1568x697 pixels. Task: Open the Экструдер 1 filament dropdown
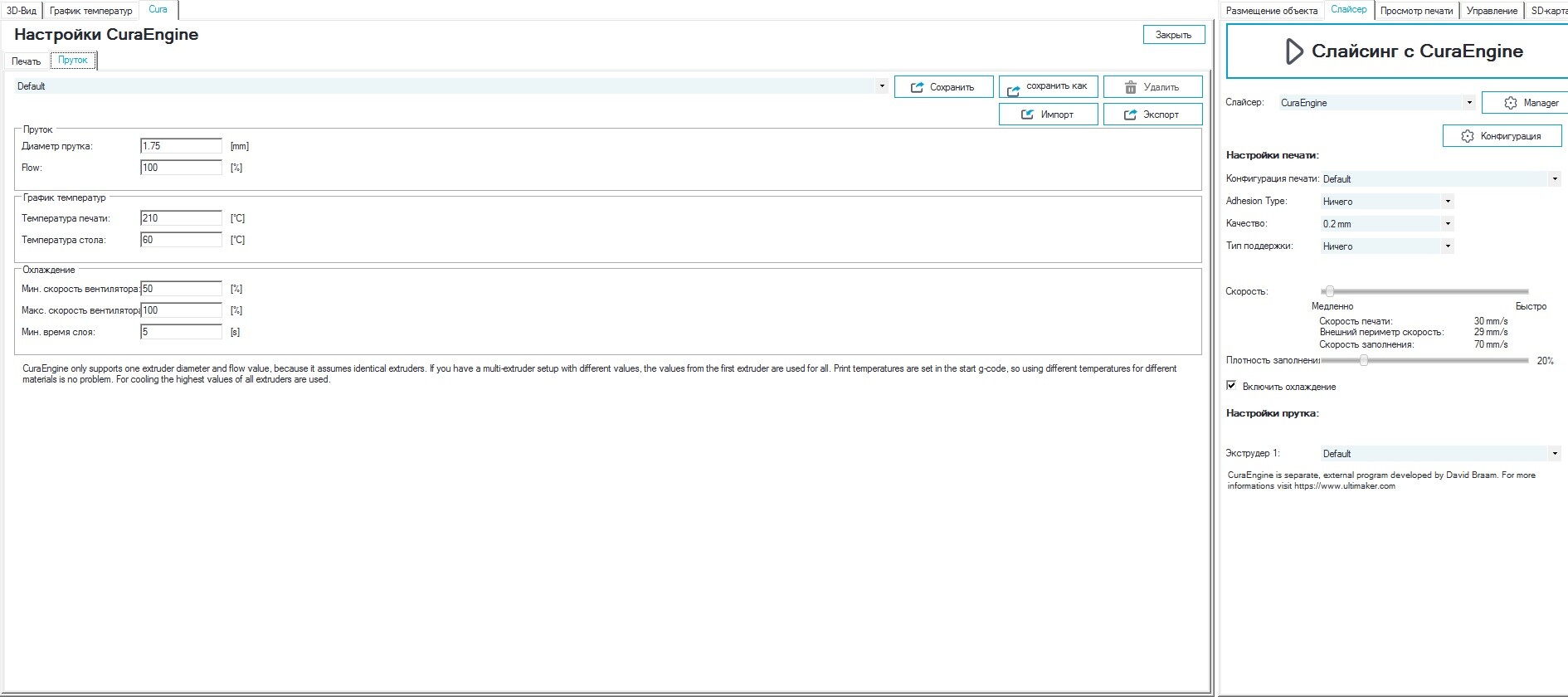(1555, 454)
